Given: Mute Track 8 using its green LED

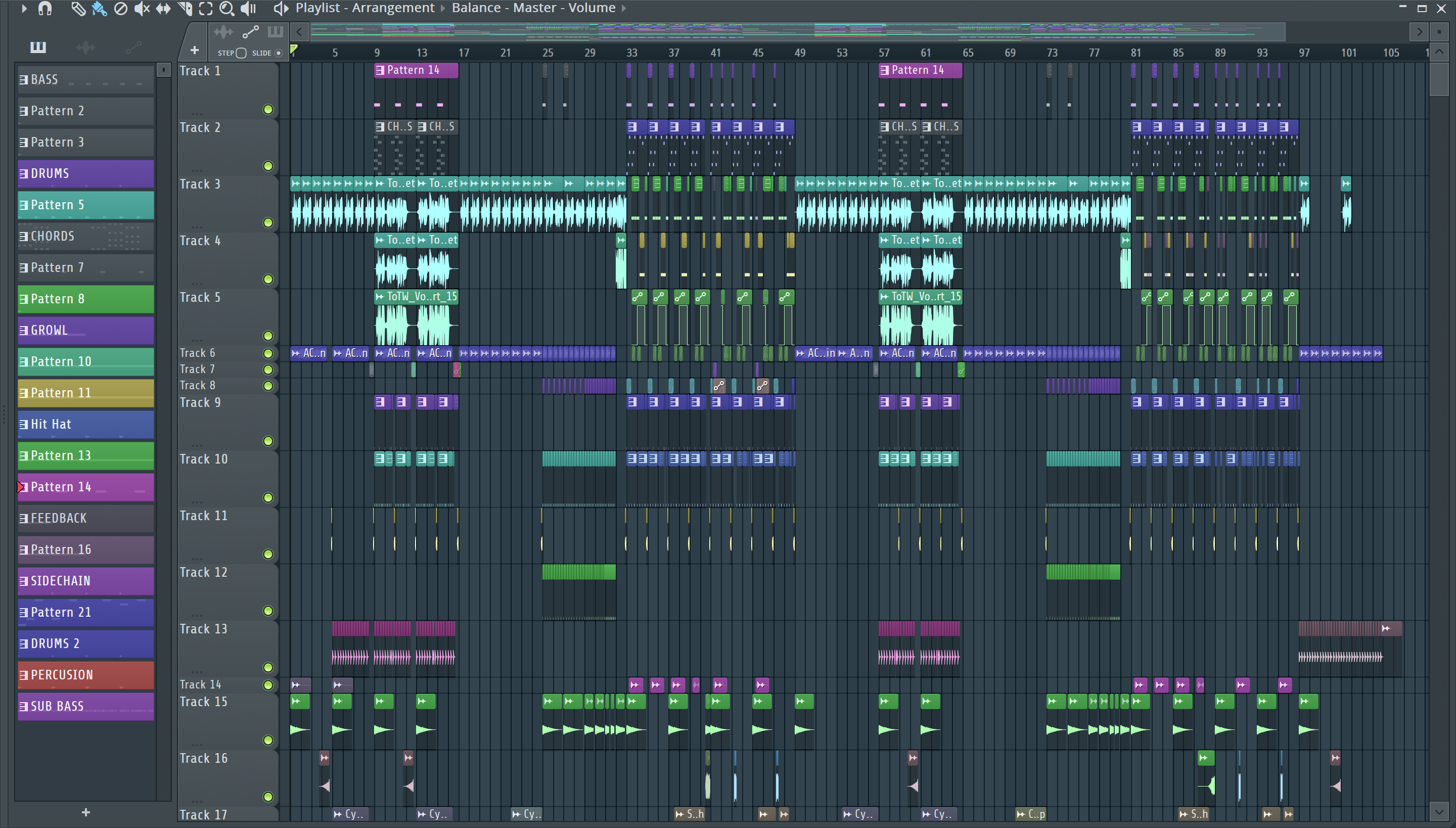Looking at the screenshot, I should pos(268,386).
